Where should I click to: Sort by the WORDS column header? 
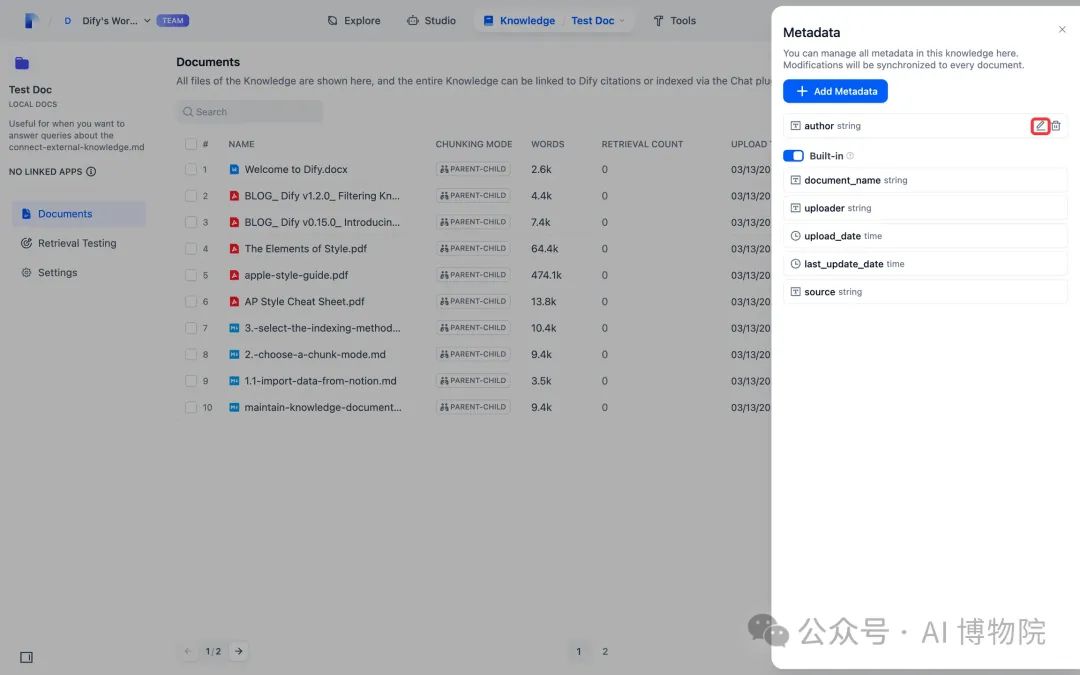pyautogui.click(x=548, y=144)
